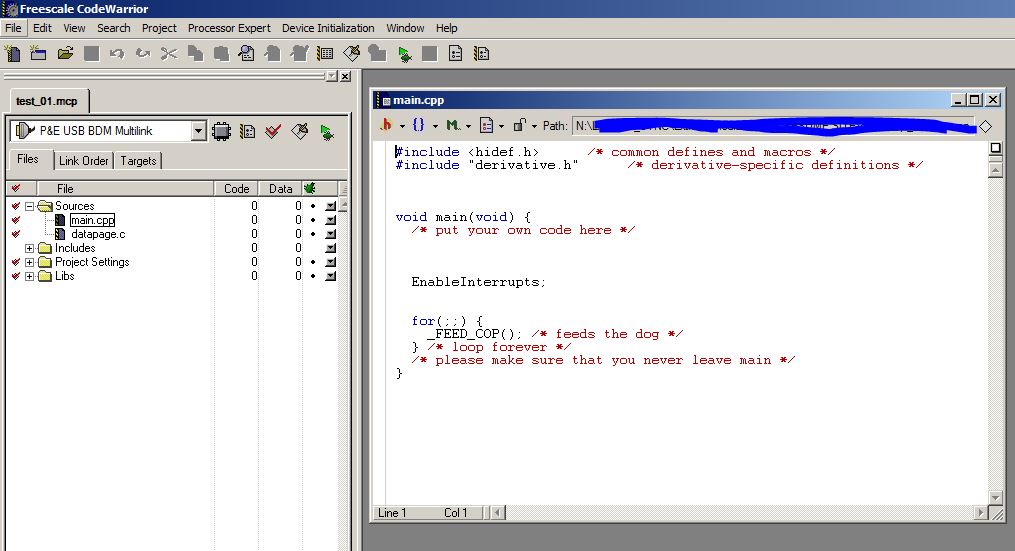Click the scissors Cut icon
The width and height of the screenshot is (1015, 551).
(x=169, y=54)
